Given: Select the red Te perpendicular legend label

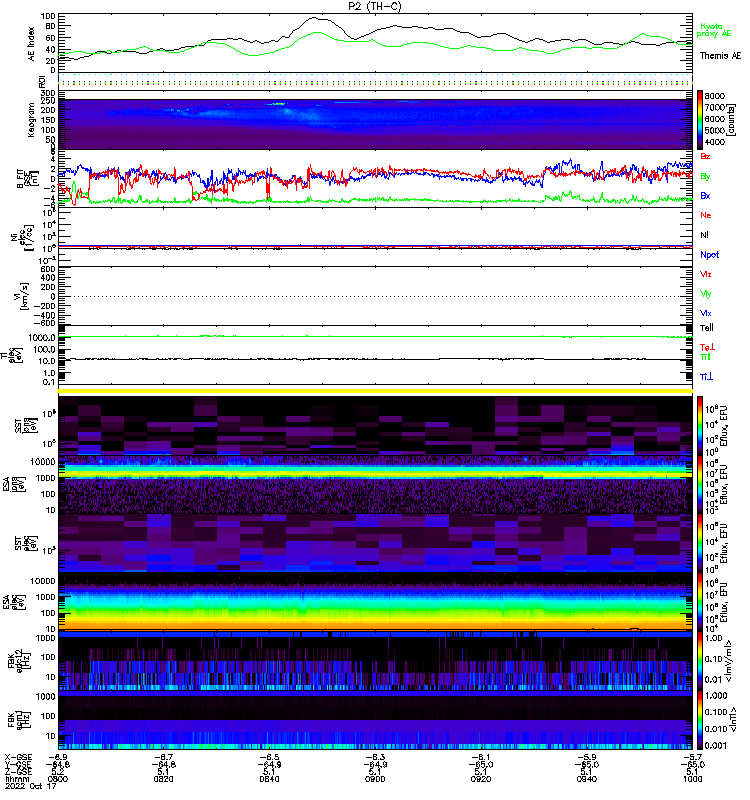Looking at the screenshot, I should click(x=707, y=347).
